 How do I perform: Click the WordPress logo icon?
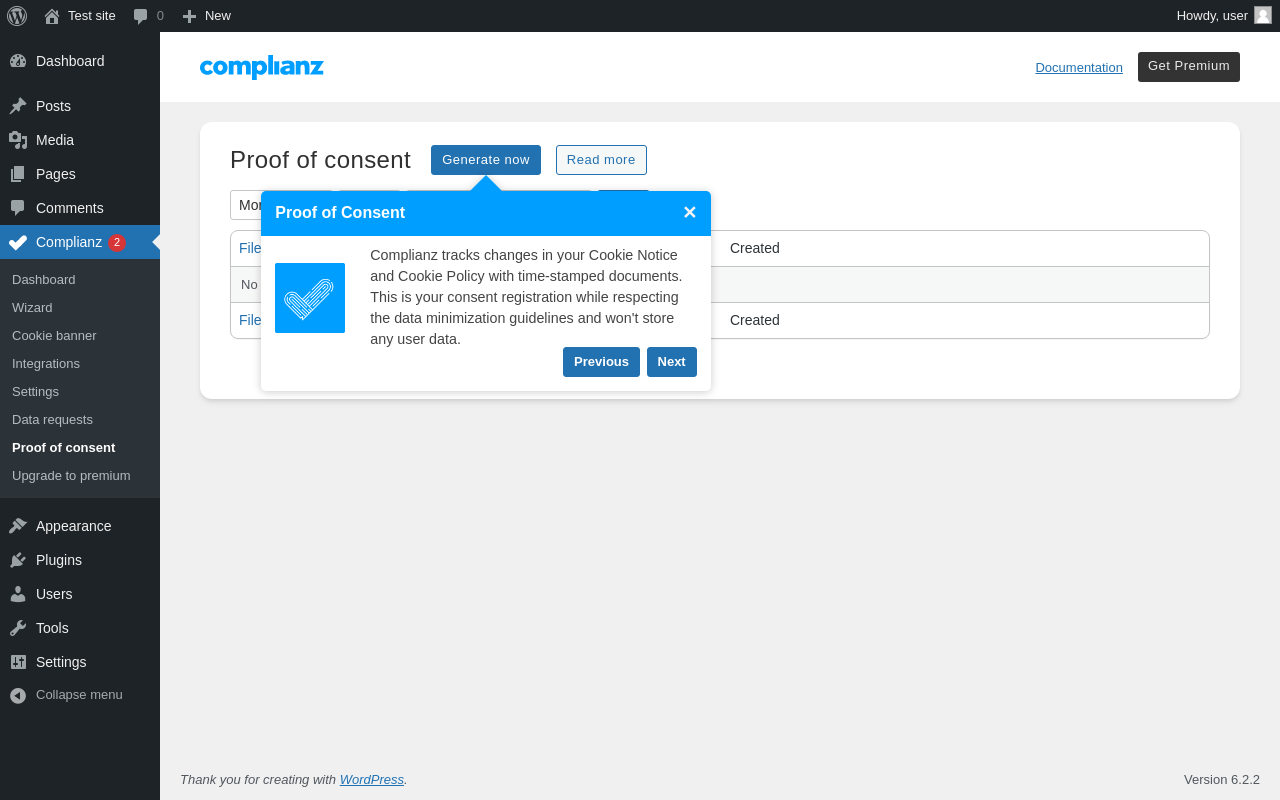[17, 16]
